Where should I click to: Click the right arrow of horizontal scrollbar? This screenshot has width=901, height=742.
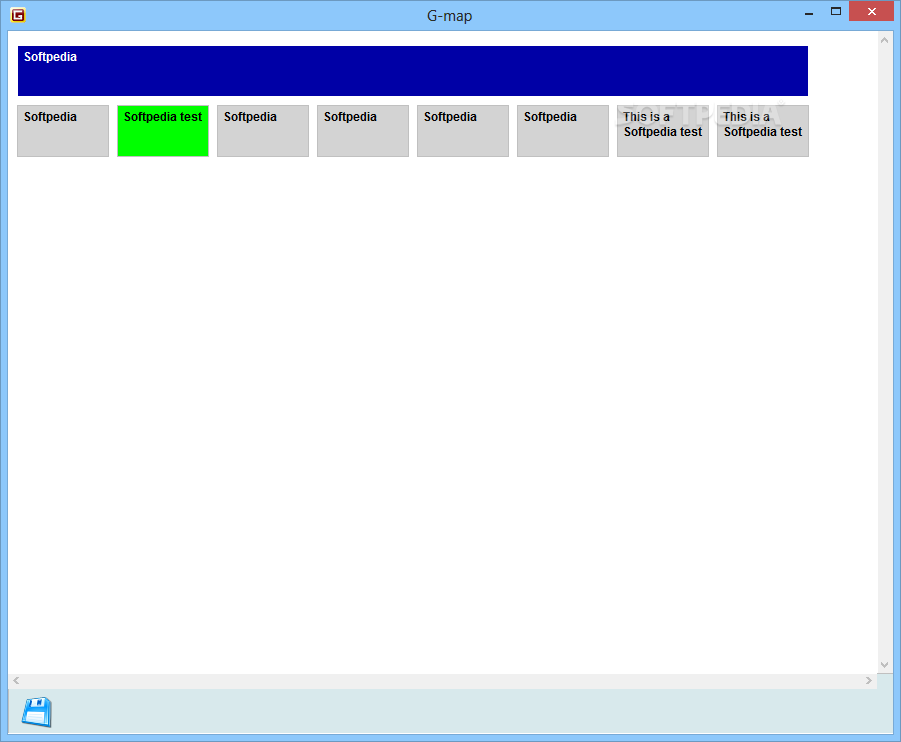[x=869, y=681]
